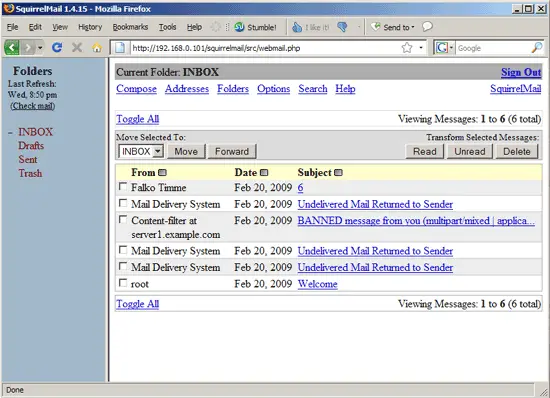The width and height of the screenshot is (550, 398).
Task: Click the StumbleUpon Stumble! icon
Action: 240,27
